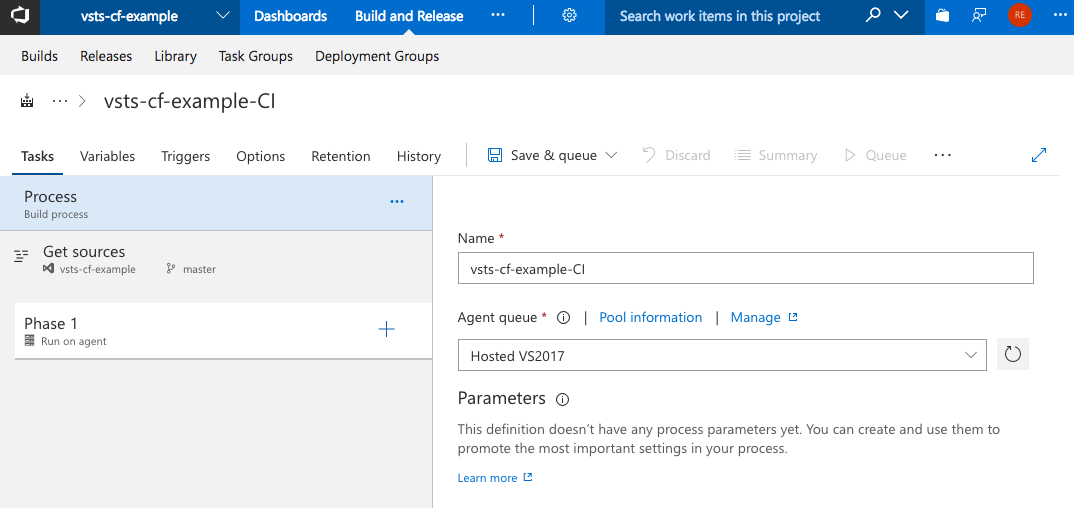Open the settings gear icon
1074x508 pixels.
tap(569, 16)
